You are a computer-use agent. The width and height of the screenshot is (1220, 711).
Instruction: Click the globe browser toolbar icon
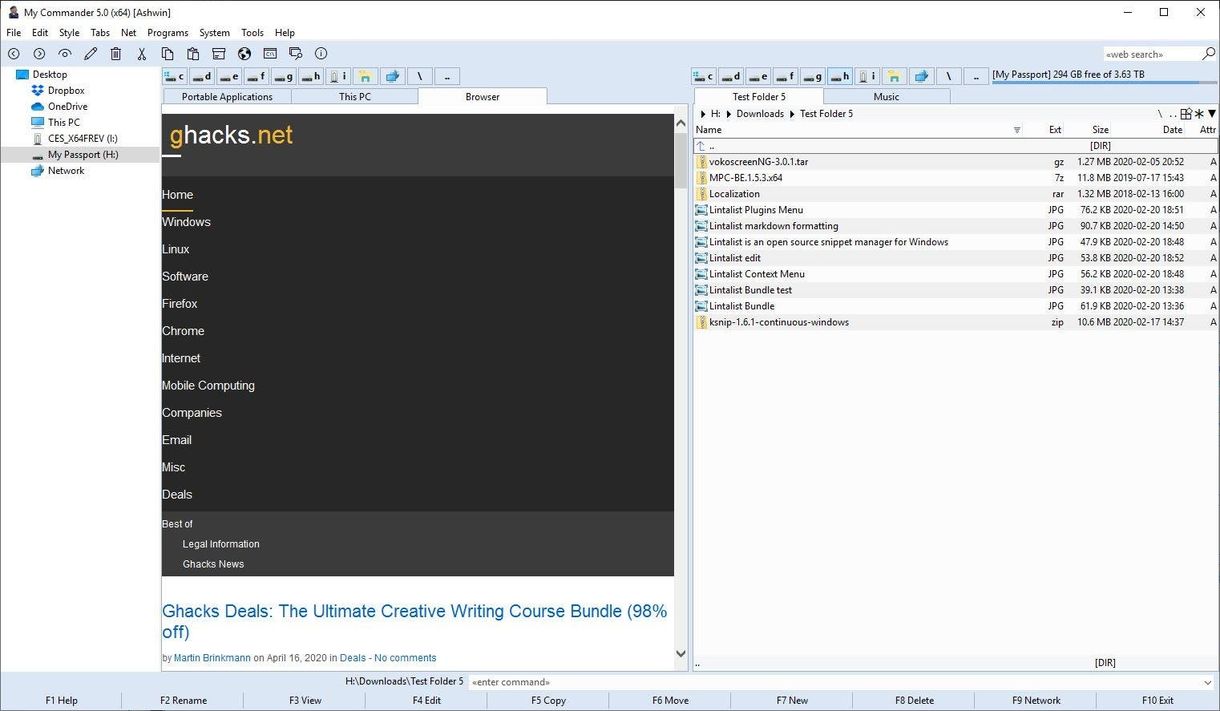click(244, 54)
